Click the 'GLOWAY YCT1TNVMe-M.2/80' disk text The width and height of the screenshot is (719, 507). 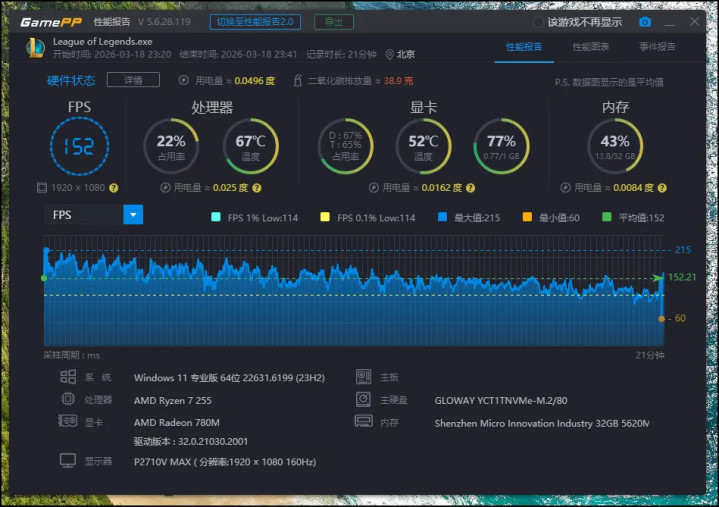pyautogui.click(x=501, y=400)
